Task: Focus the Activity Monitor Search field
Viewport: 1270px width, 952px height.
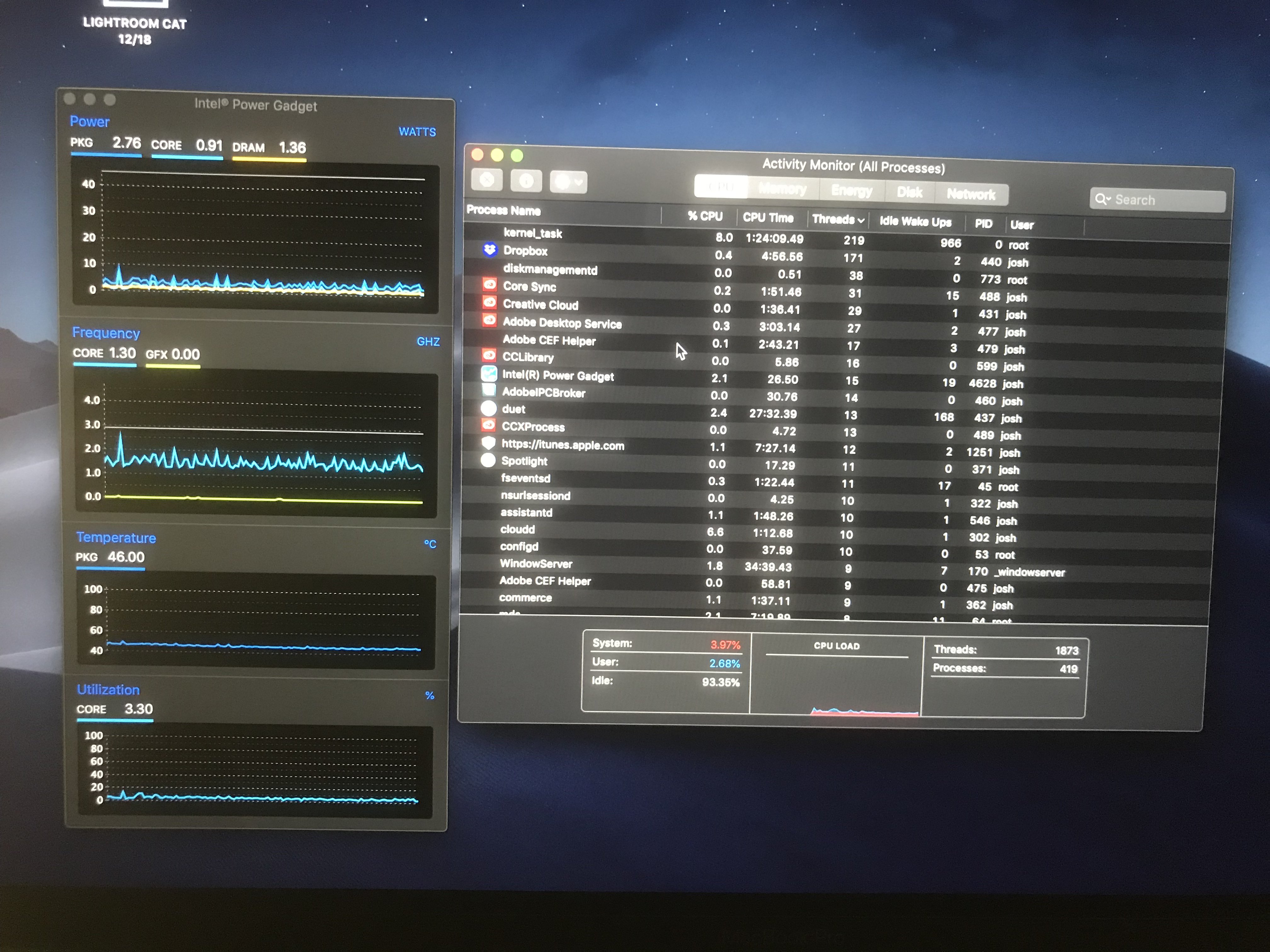Action: [x=1158, y=200]
